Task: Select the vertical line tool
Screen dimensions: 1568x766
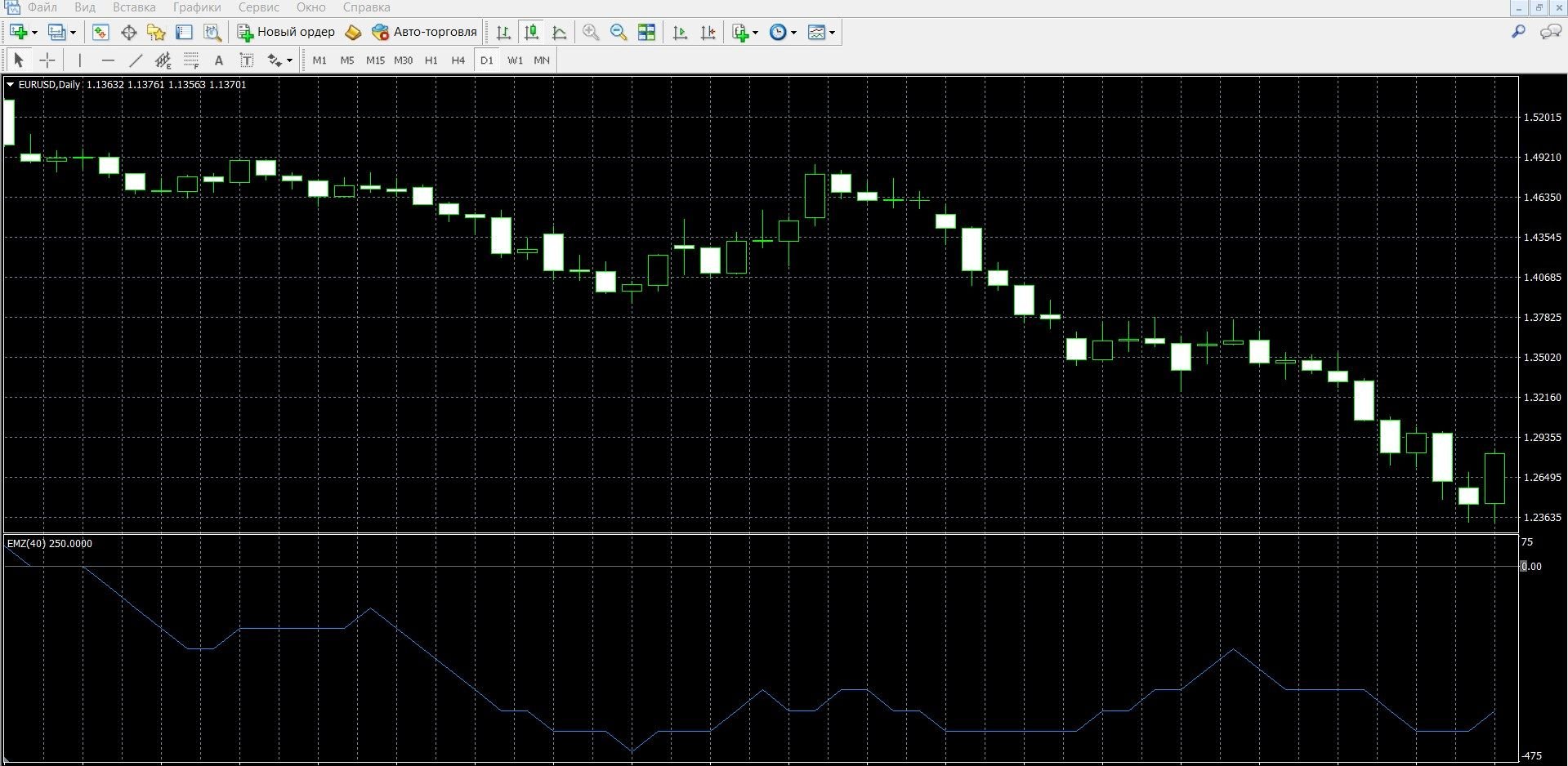Action: [80, 60]
